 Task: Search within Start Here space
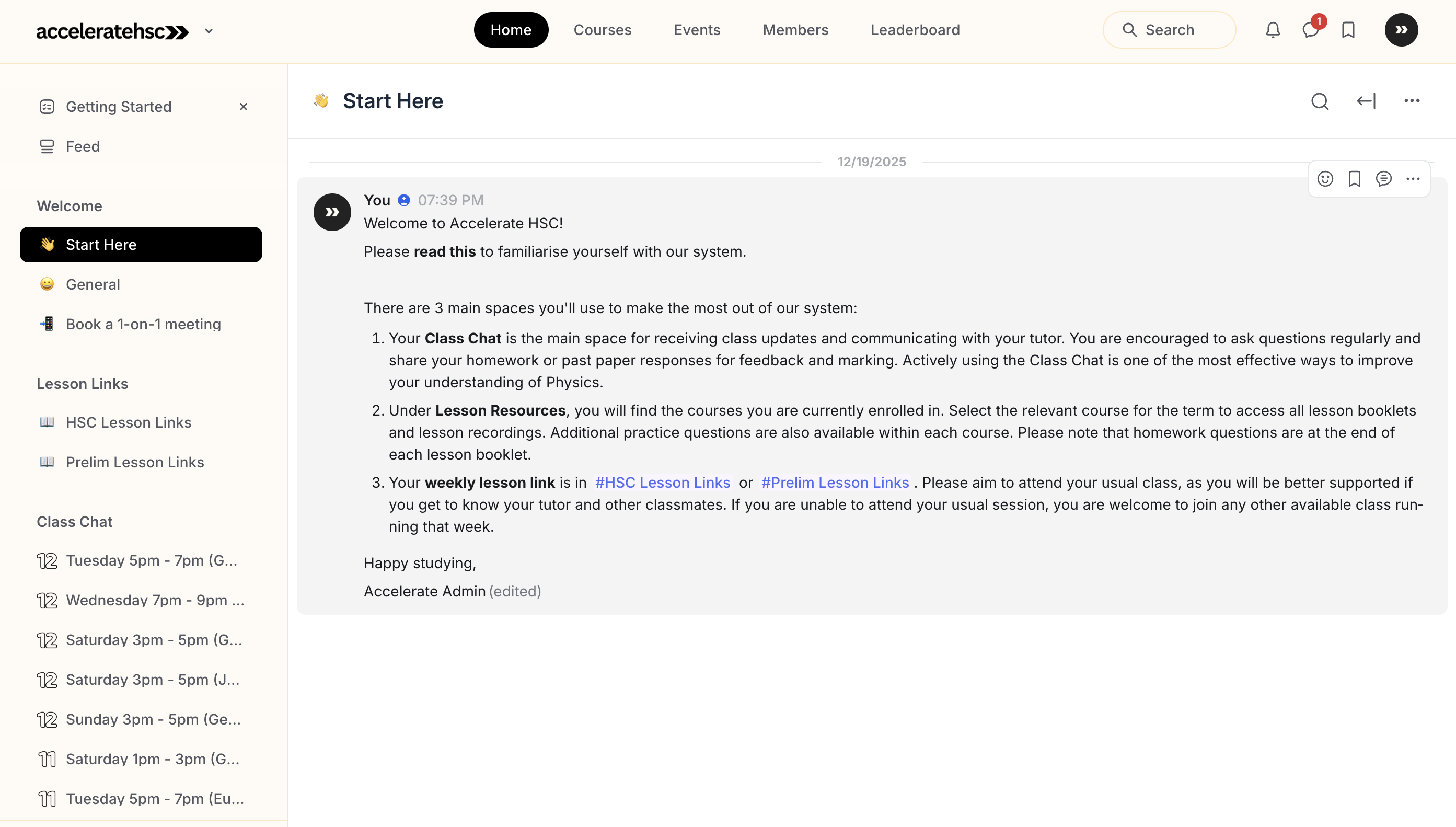tap(1320, 101)
